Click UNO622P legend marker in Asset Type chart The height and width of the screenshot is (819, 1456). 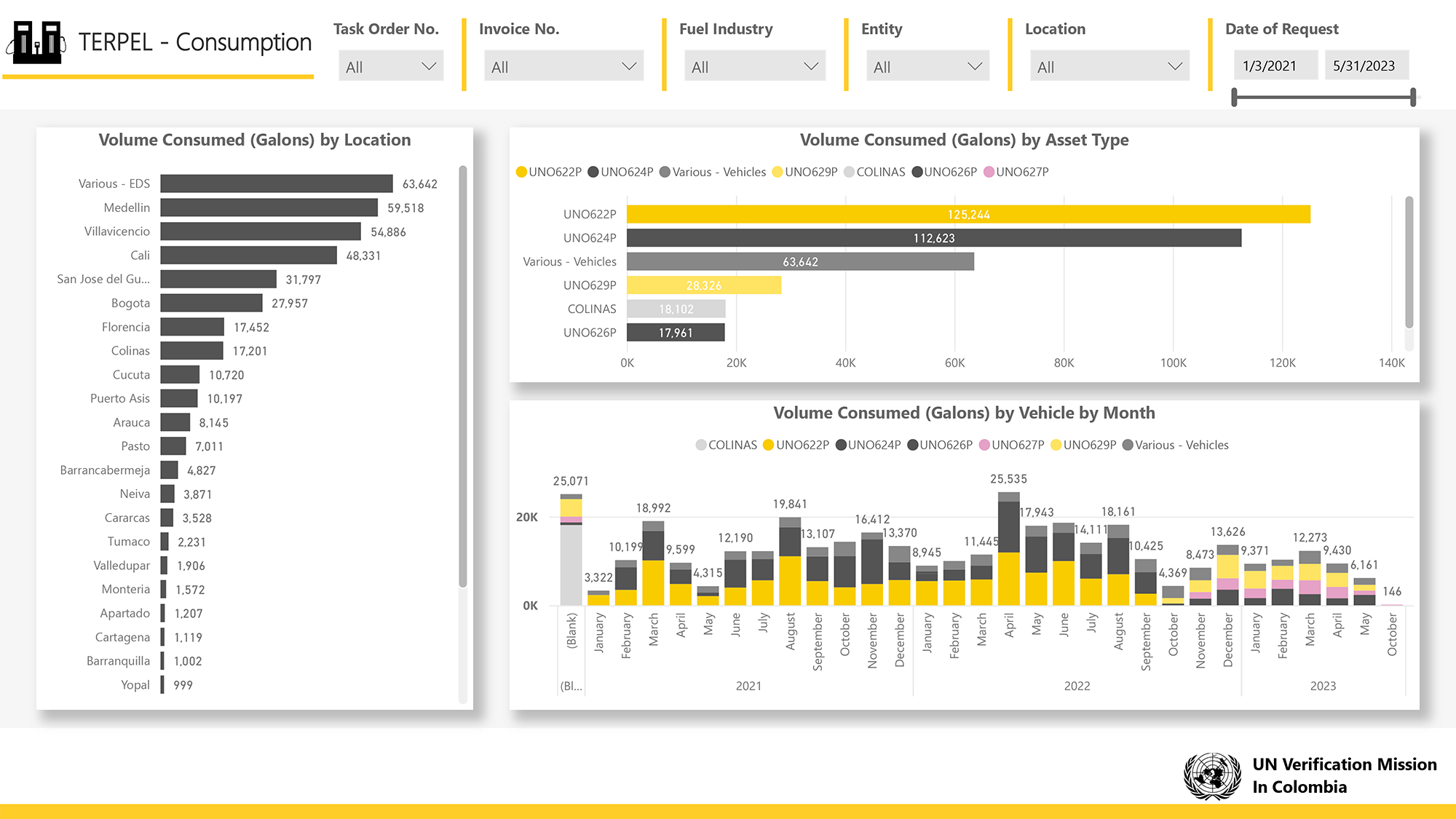[521, 172]
